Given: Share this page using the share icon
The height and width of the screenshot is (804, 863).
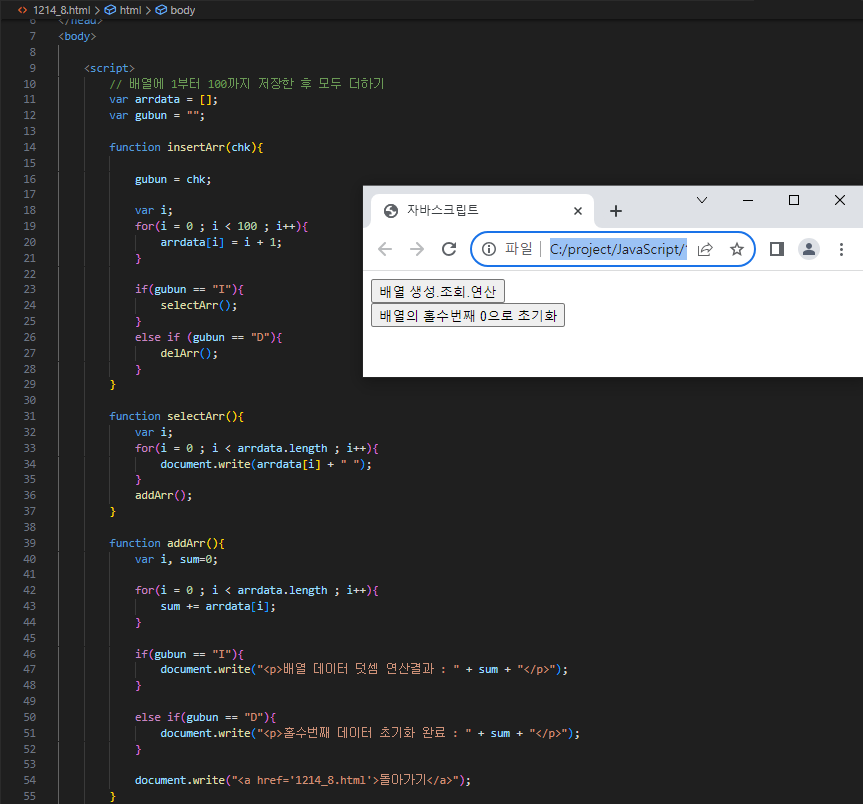Looking at the screenshot, I should [x=705, y=249].
